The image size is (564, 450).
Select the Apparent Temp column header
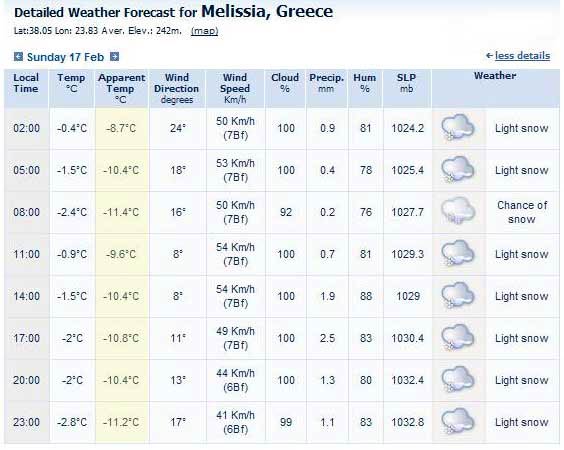coord(122,88)
